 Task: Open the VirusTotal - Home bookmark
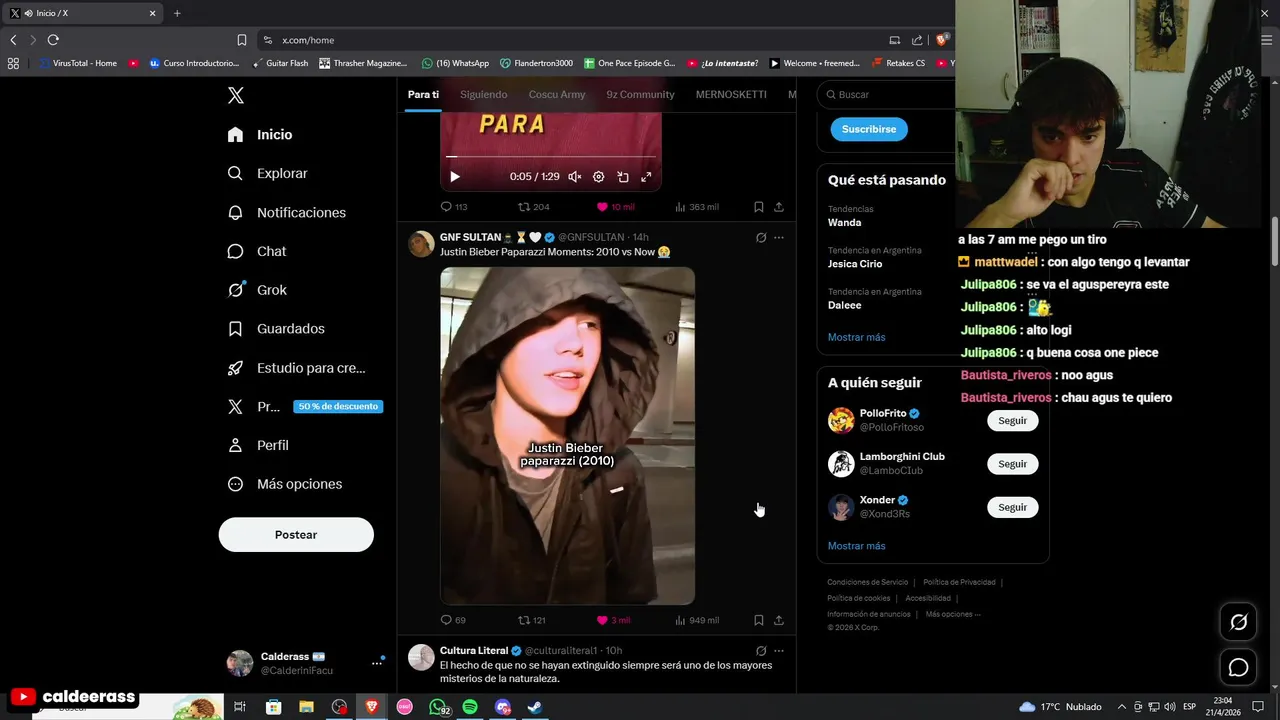pyautogui.click(x=78, y=63)
